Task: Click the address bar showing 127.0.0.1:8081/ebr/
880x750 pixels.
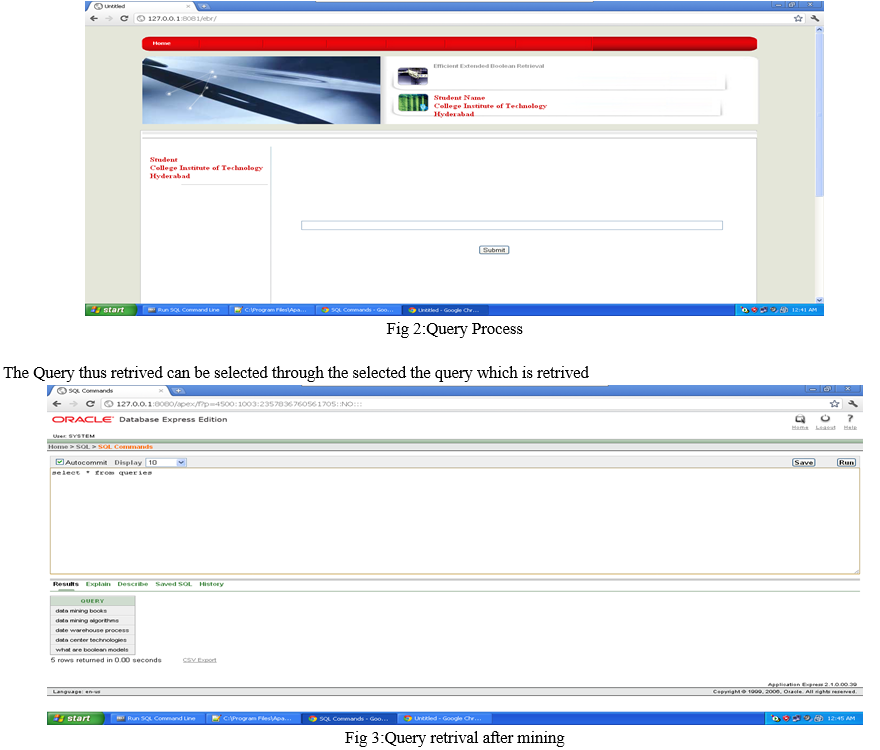Action: 460,19
